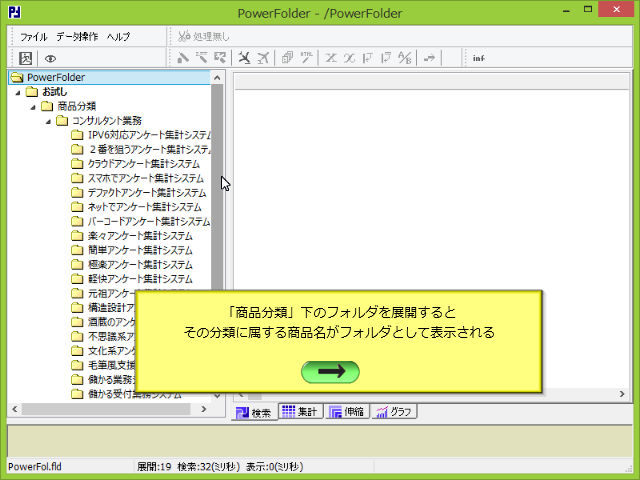Switch to the グラフ tab

coord(394,411)
